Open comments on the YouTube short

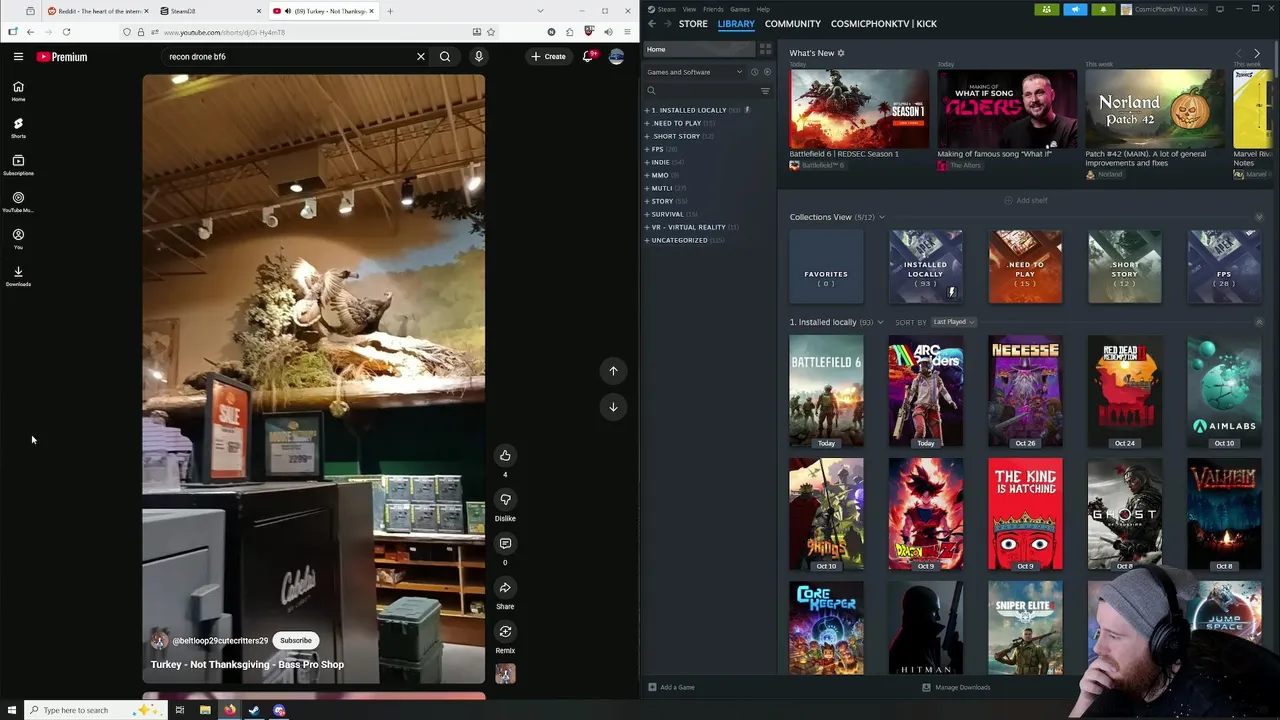click(x=505, y=543)
